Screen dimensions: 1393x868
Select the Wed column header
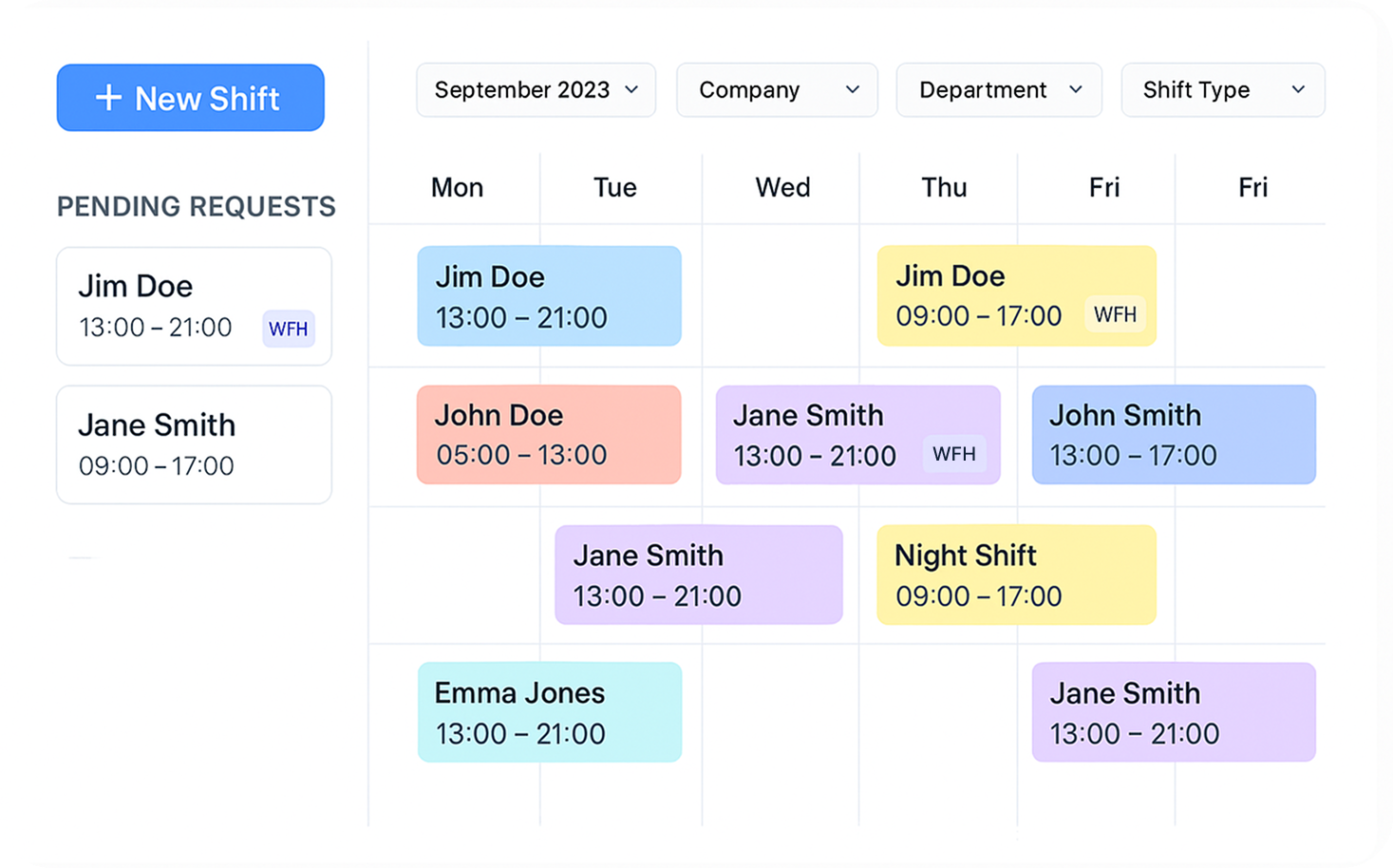tap(782, 188)
